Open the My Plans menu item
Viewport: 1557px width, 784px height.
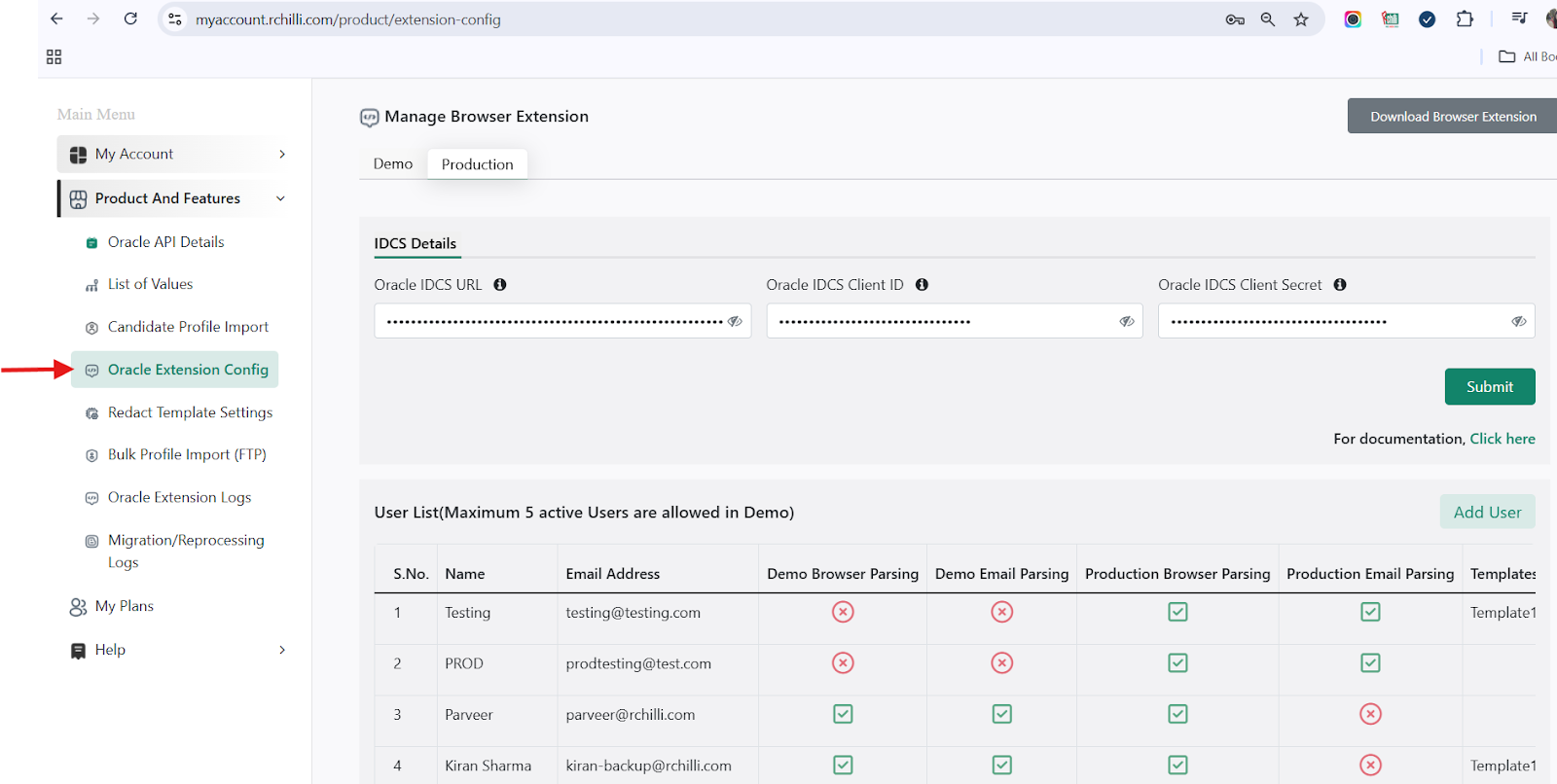(x=125, y=606)
